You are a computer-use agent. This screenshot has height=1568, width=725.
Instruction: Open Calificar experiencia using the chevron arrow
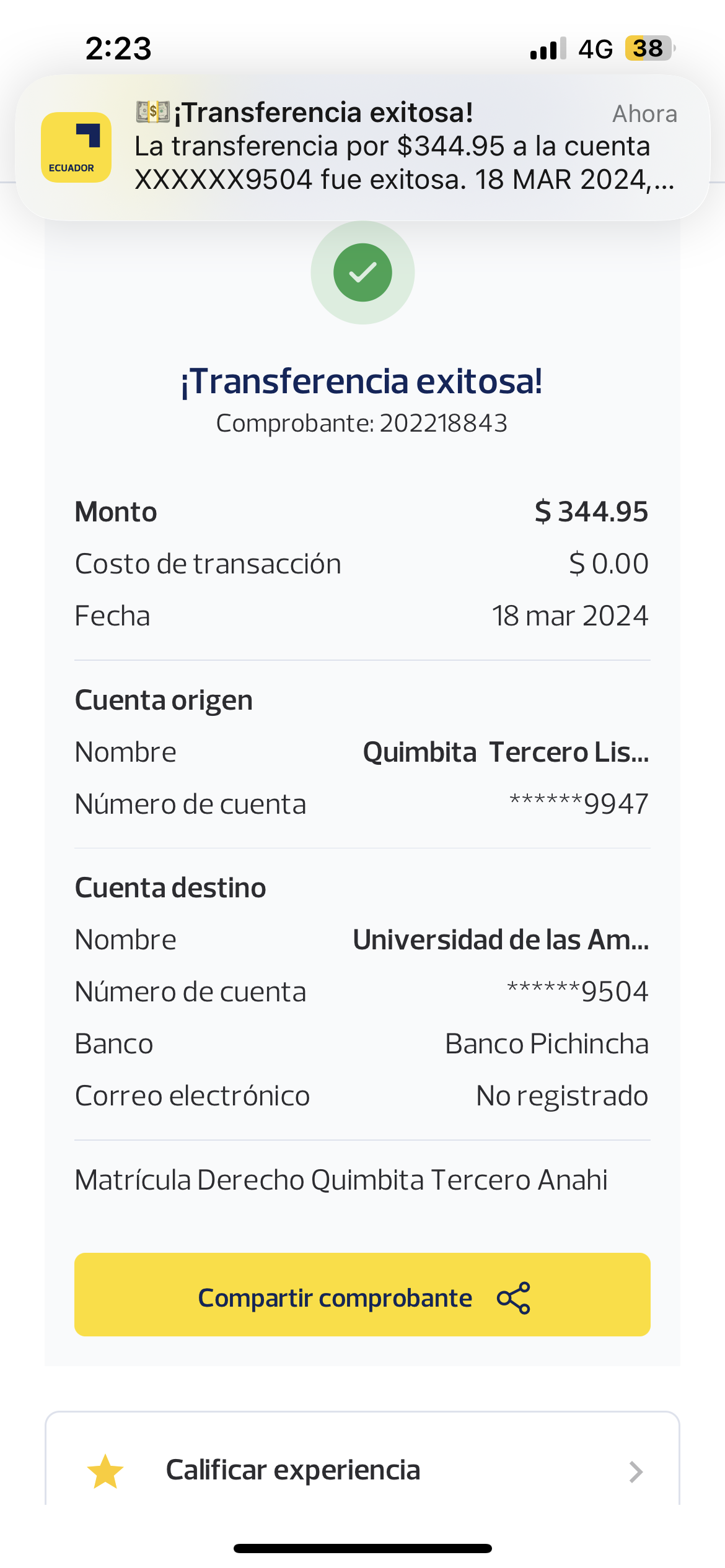pos(635,1471)
